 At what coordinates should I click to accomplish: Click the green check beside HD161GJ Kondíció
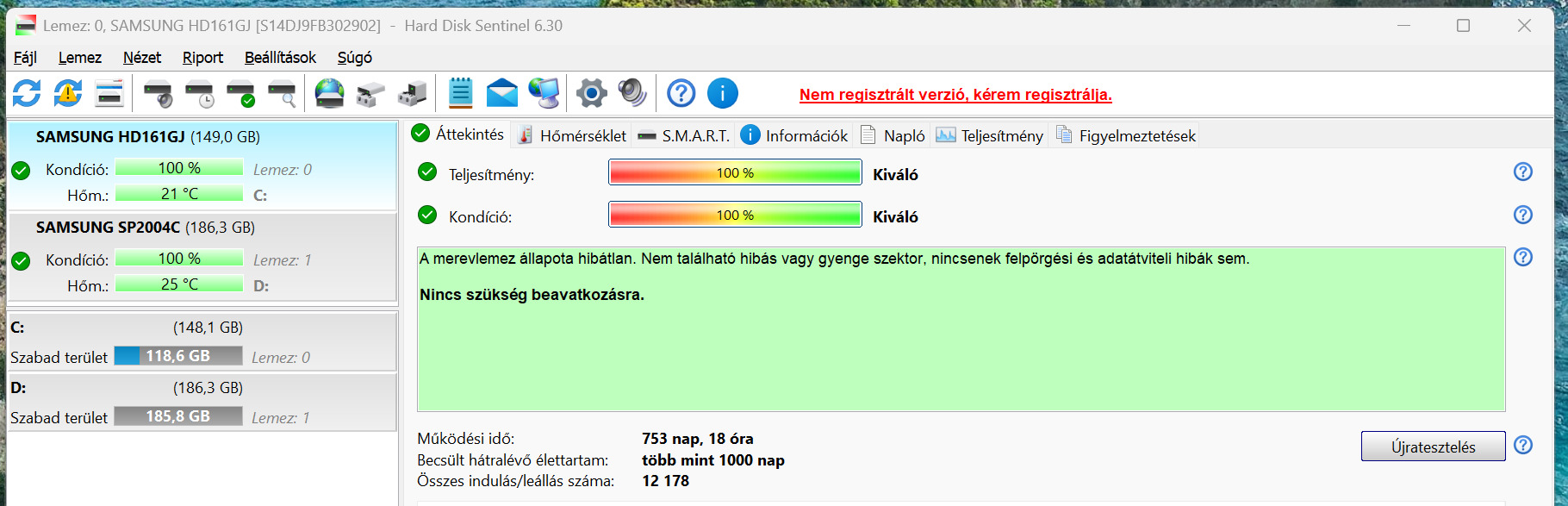[21, 170]
